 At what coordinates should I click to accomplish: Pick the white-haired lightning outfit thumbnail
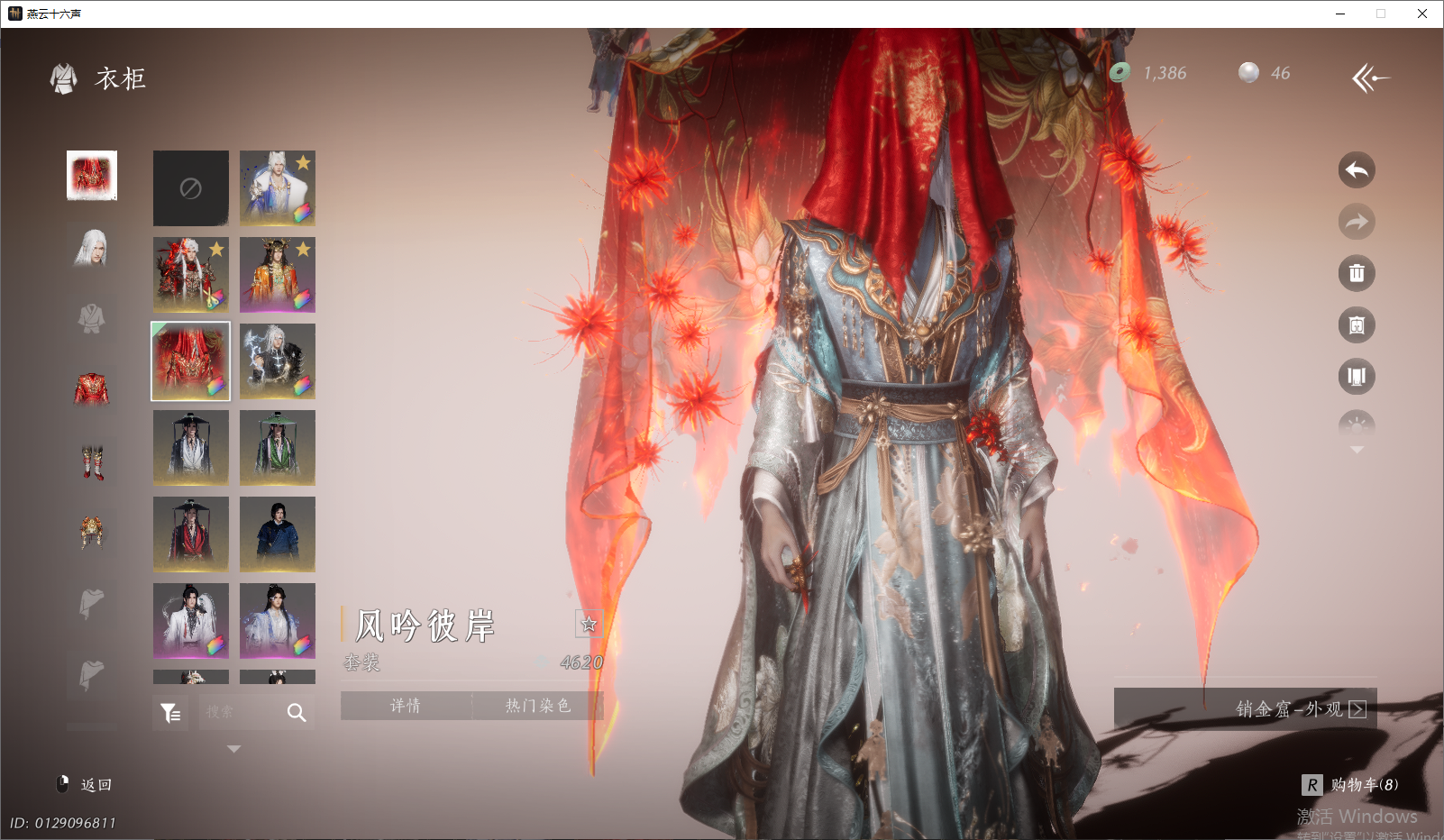point(278,361)
